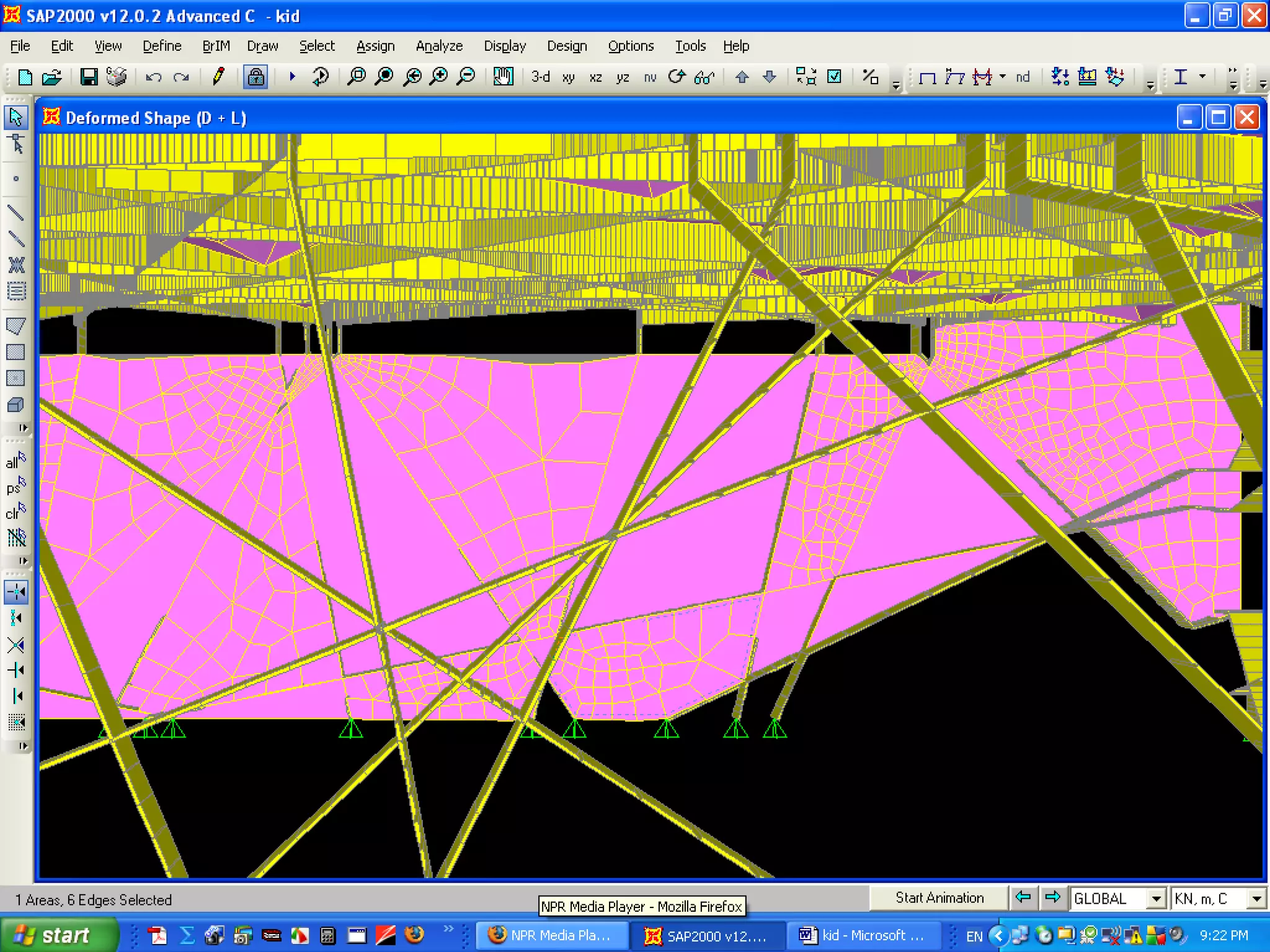This screenshot has height=952, width=1270.
Task: Switch to the 3-d view
Action: coord(540,77)
